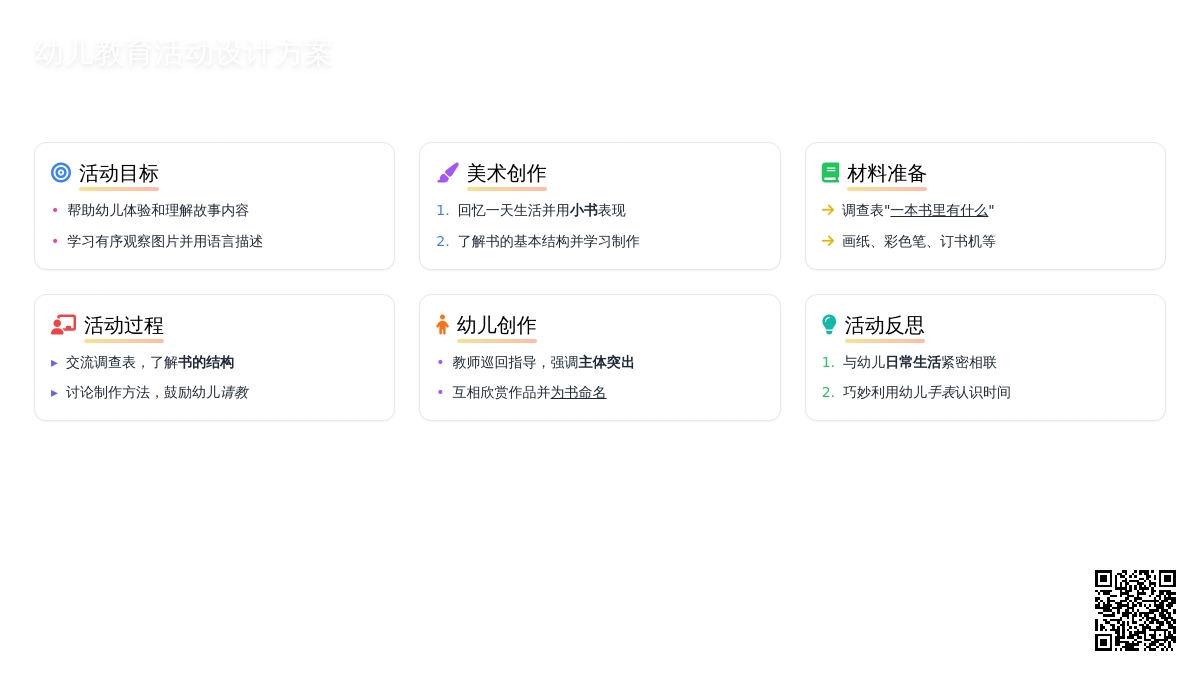Click the lightbulb icon beside 活动反思
Viewport: 1200px width, 675px height.
pos(829,325)
